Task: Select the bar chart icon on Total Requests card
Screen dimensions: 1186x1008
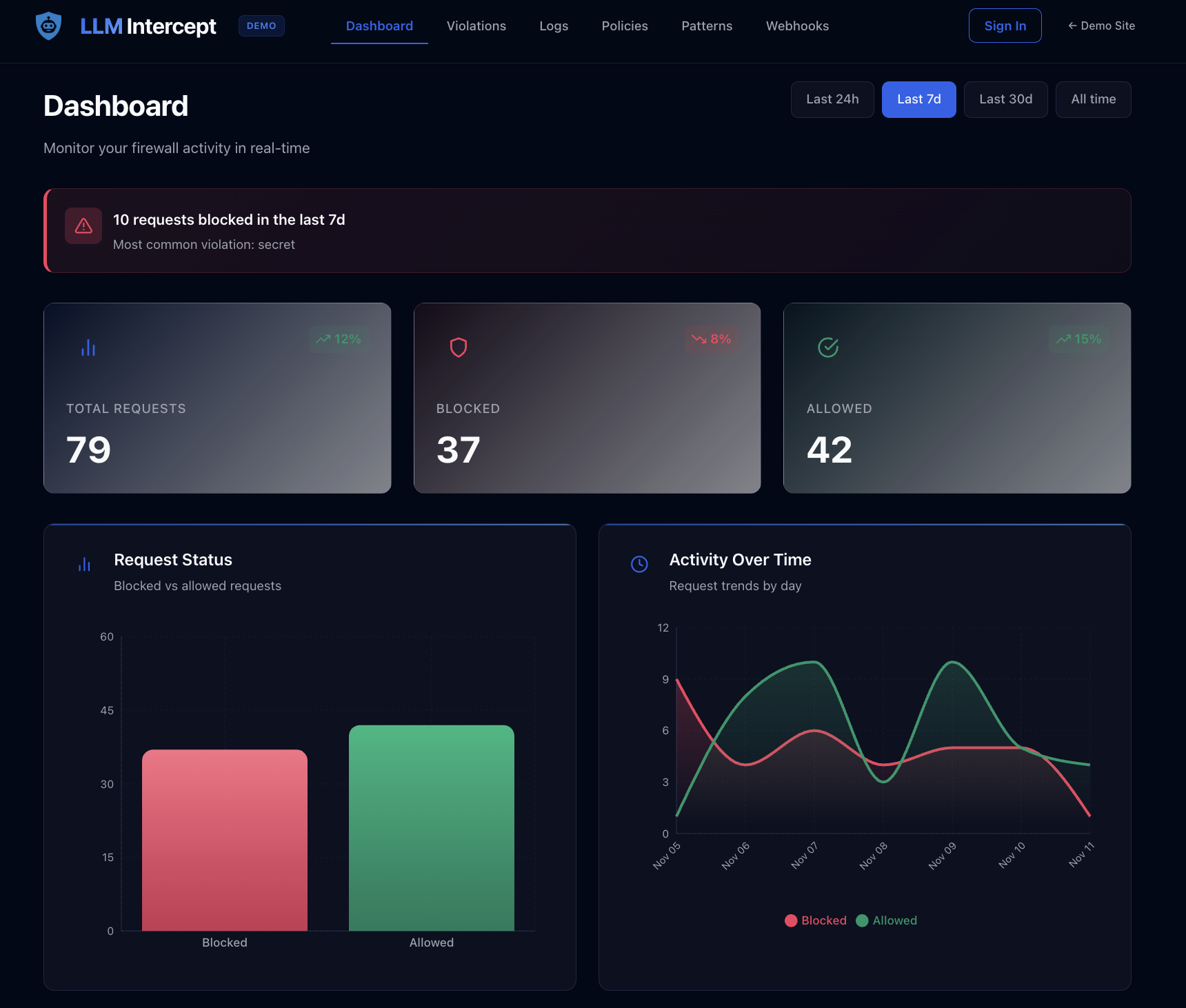Action: [x=88, y=347]
